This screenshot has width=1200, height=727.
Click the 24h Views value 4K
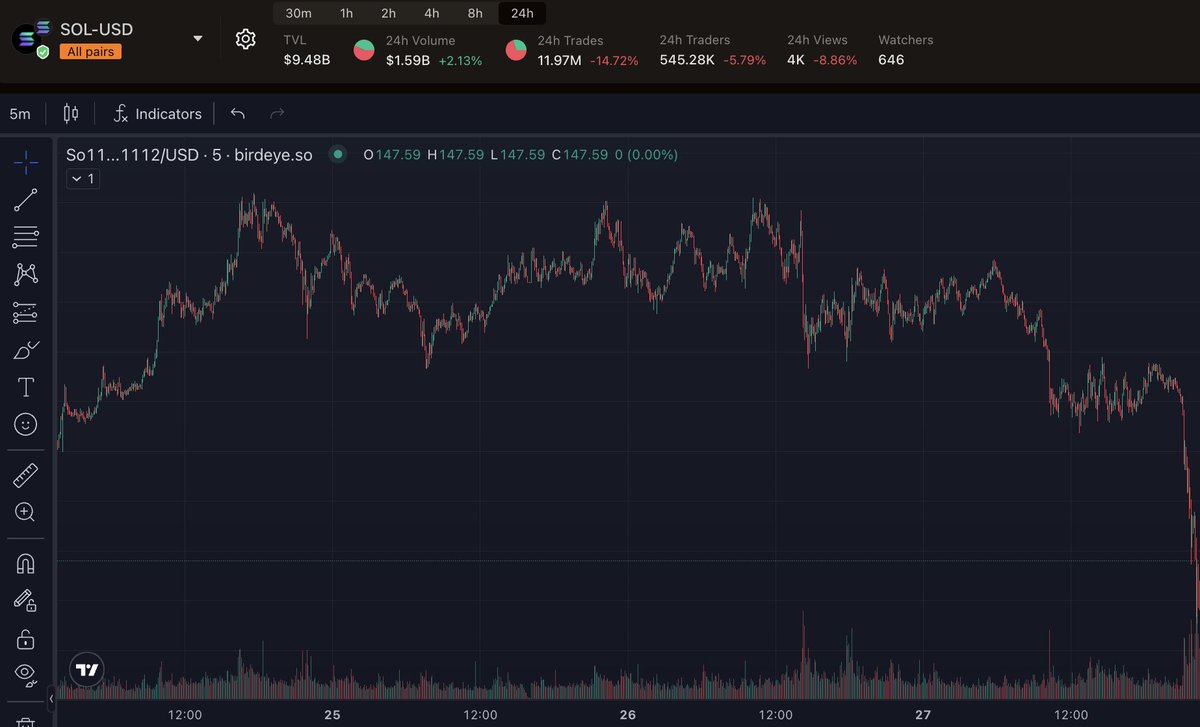pyautogui.click(x=796, y=60)
